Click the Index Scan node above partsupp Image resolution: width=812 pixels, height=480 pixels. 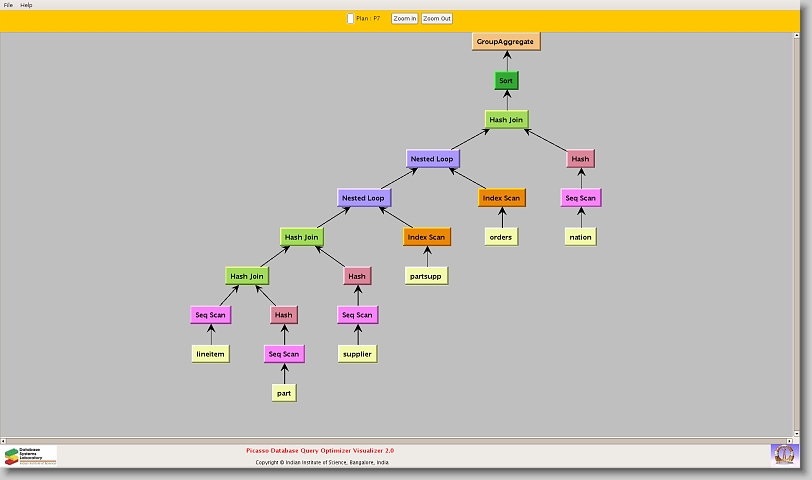tap(427, 237)
